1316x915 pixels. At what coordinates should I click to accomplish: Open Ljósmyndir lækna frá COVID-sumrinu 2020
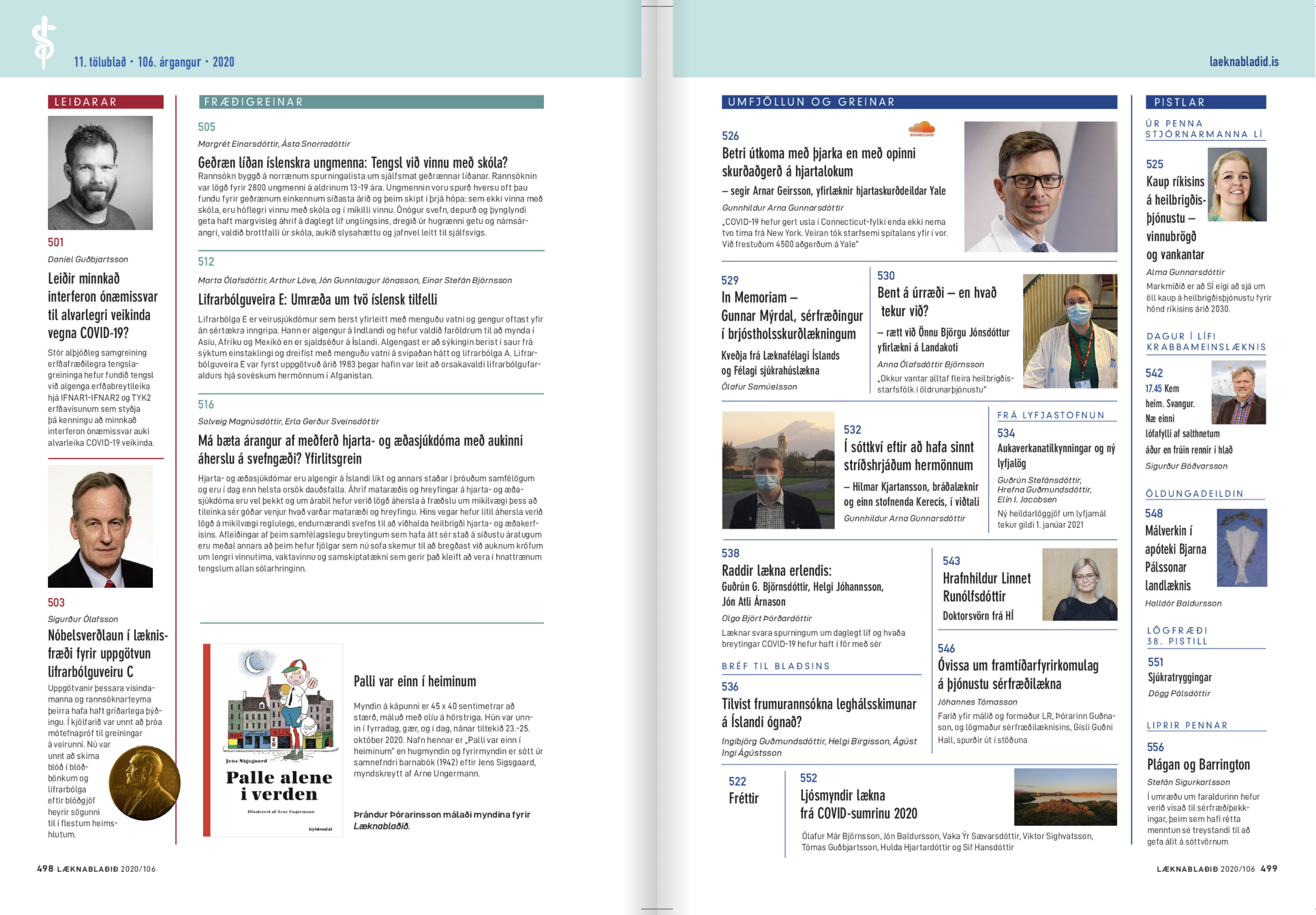(x=859, y=804)
